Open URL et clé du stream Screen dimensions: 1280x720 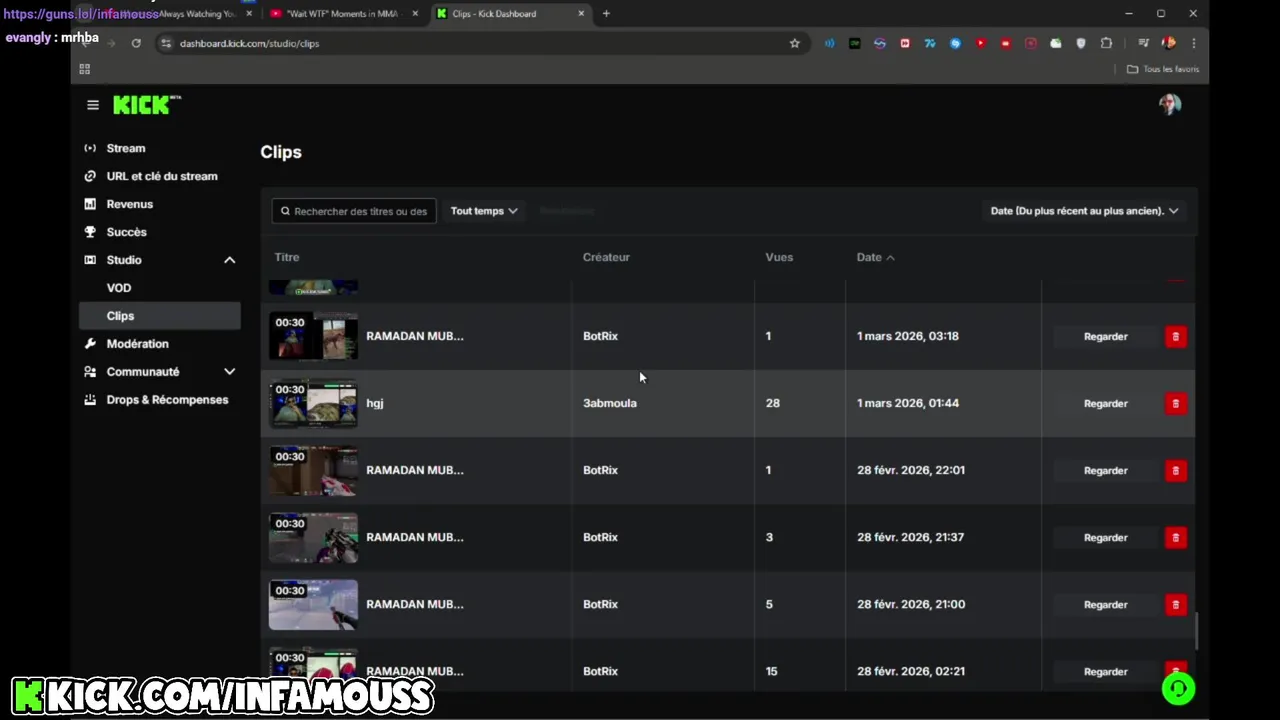click(x=160, y=176)
